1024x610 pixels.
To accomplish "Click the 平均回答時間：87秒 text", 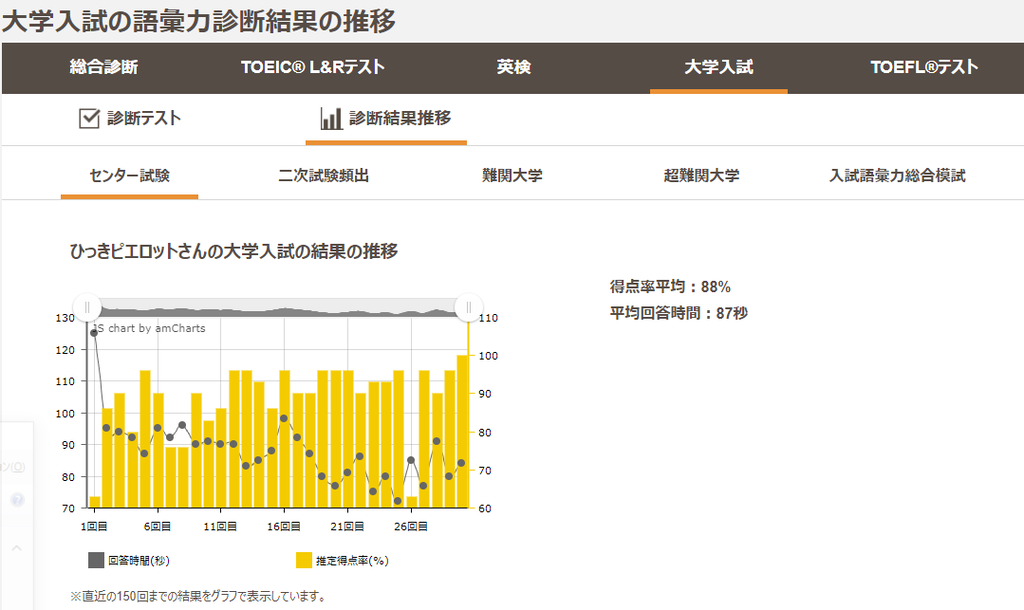I will (x=679, y=313).
